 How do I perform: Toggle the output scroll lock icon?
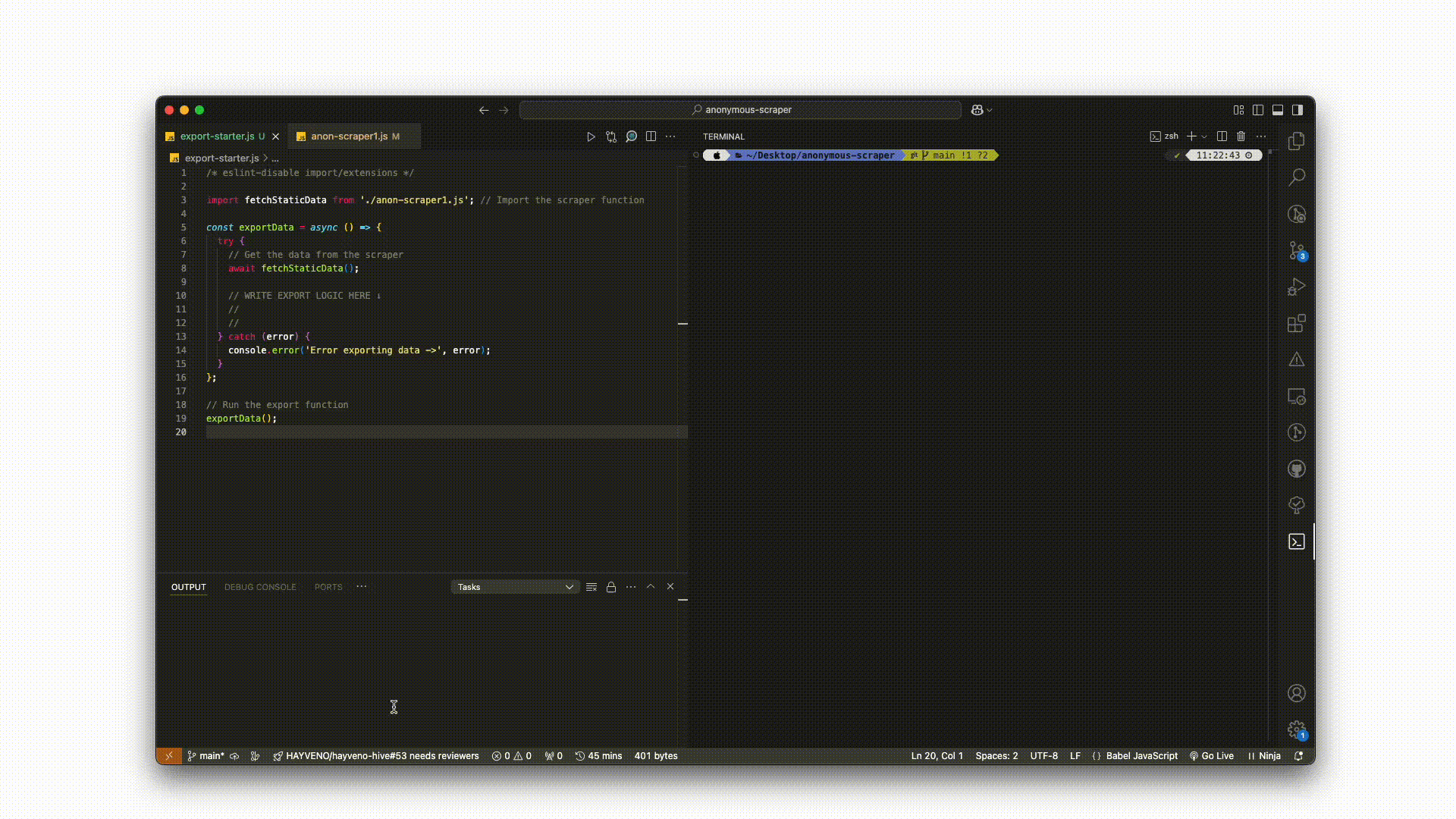[611, 587]
